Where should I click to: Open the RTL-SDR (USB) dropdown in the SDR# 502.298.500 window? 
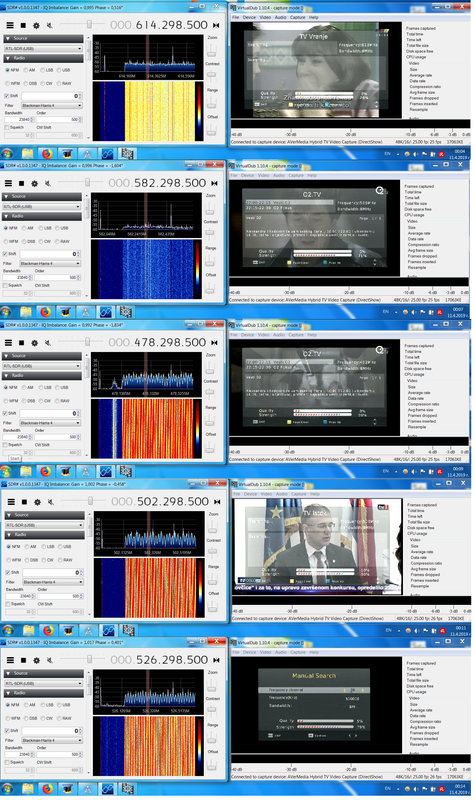45,526
